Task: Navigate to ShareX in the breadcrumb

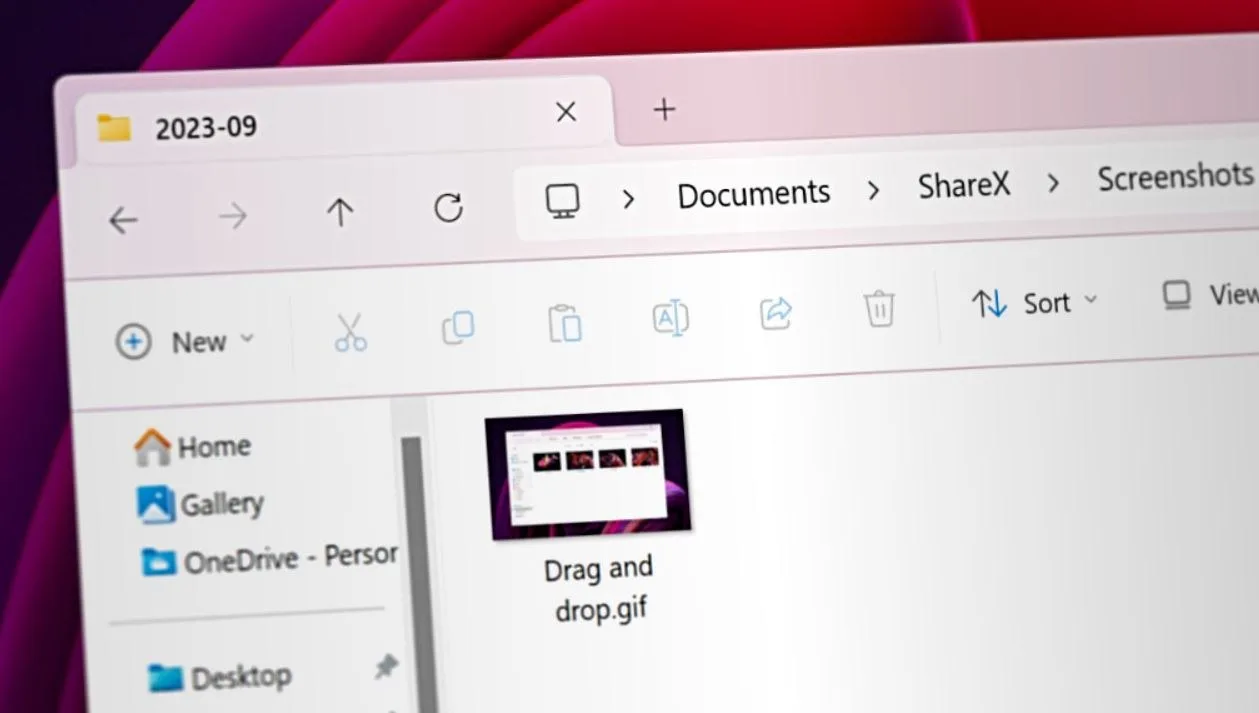Action: (x=964, y=185)
